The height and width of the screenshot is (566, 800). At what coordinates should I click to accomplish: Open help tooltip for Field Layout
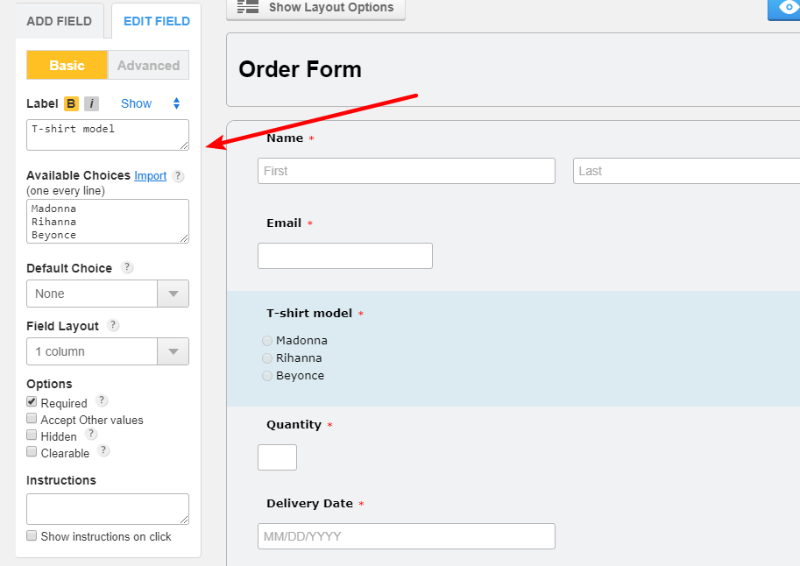point(113,325)
